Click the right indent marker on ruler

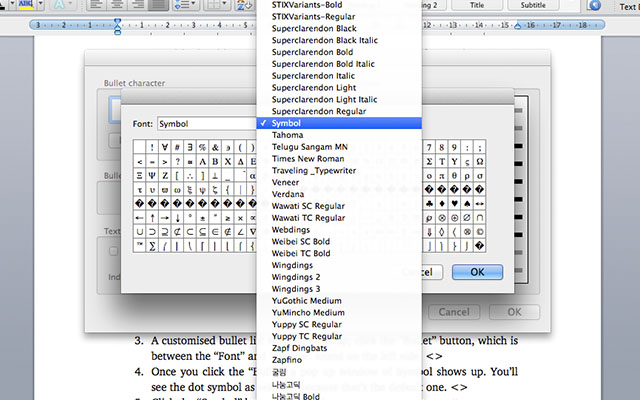pyautogui.click(x=518, y=26)
